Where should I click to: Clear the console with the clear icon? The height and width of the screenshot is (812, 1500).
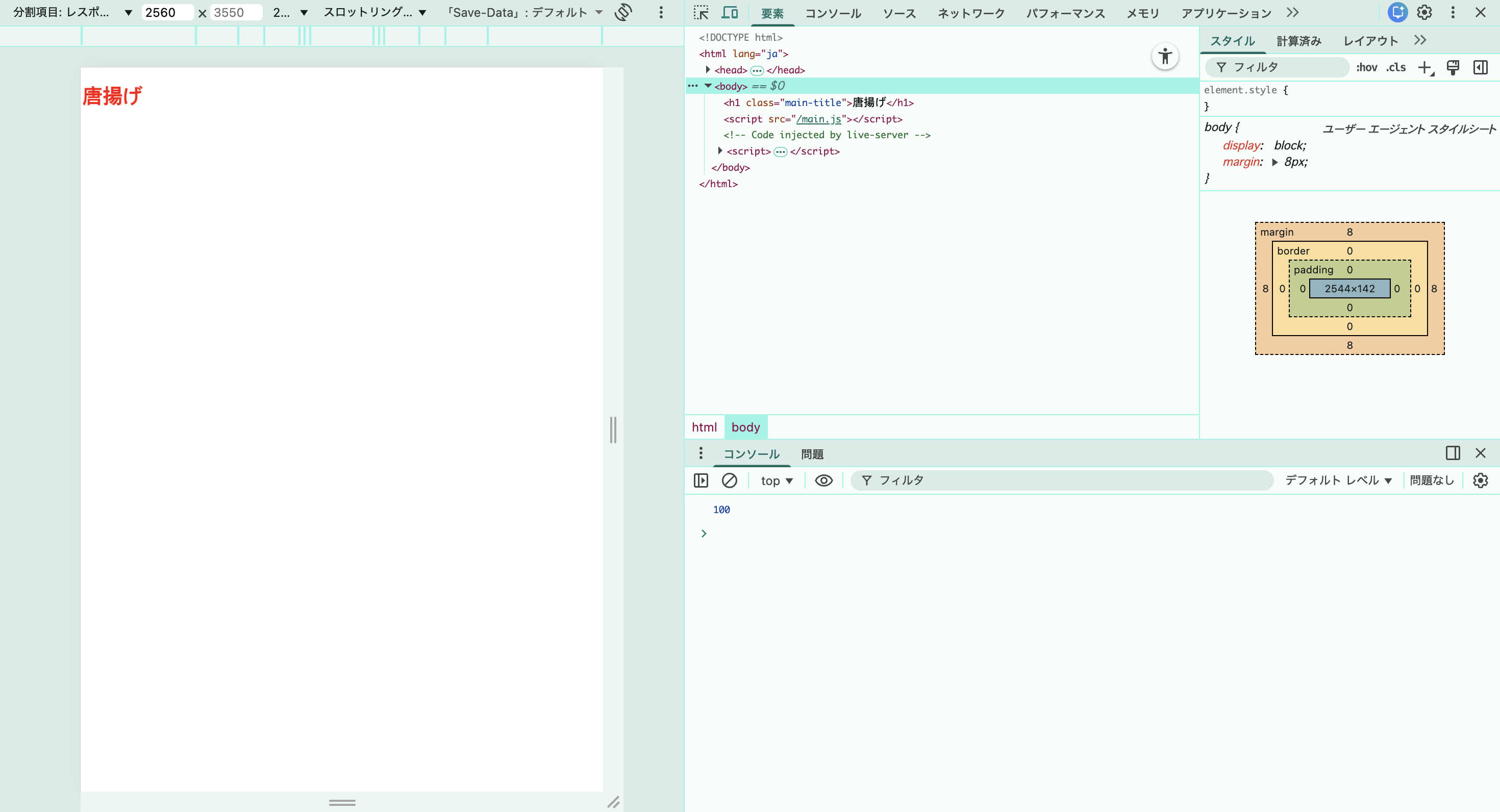[729, 480]
